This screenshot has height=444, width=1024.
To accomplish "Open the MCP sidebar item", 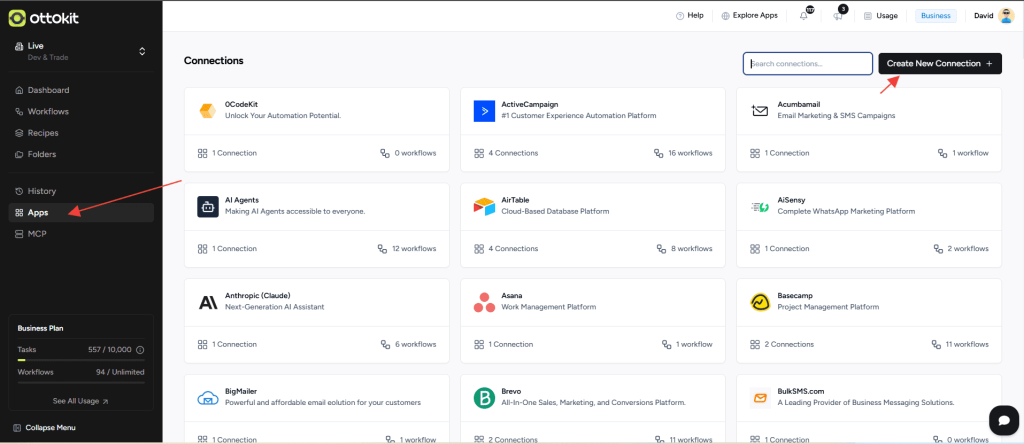I will point(36,234).
